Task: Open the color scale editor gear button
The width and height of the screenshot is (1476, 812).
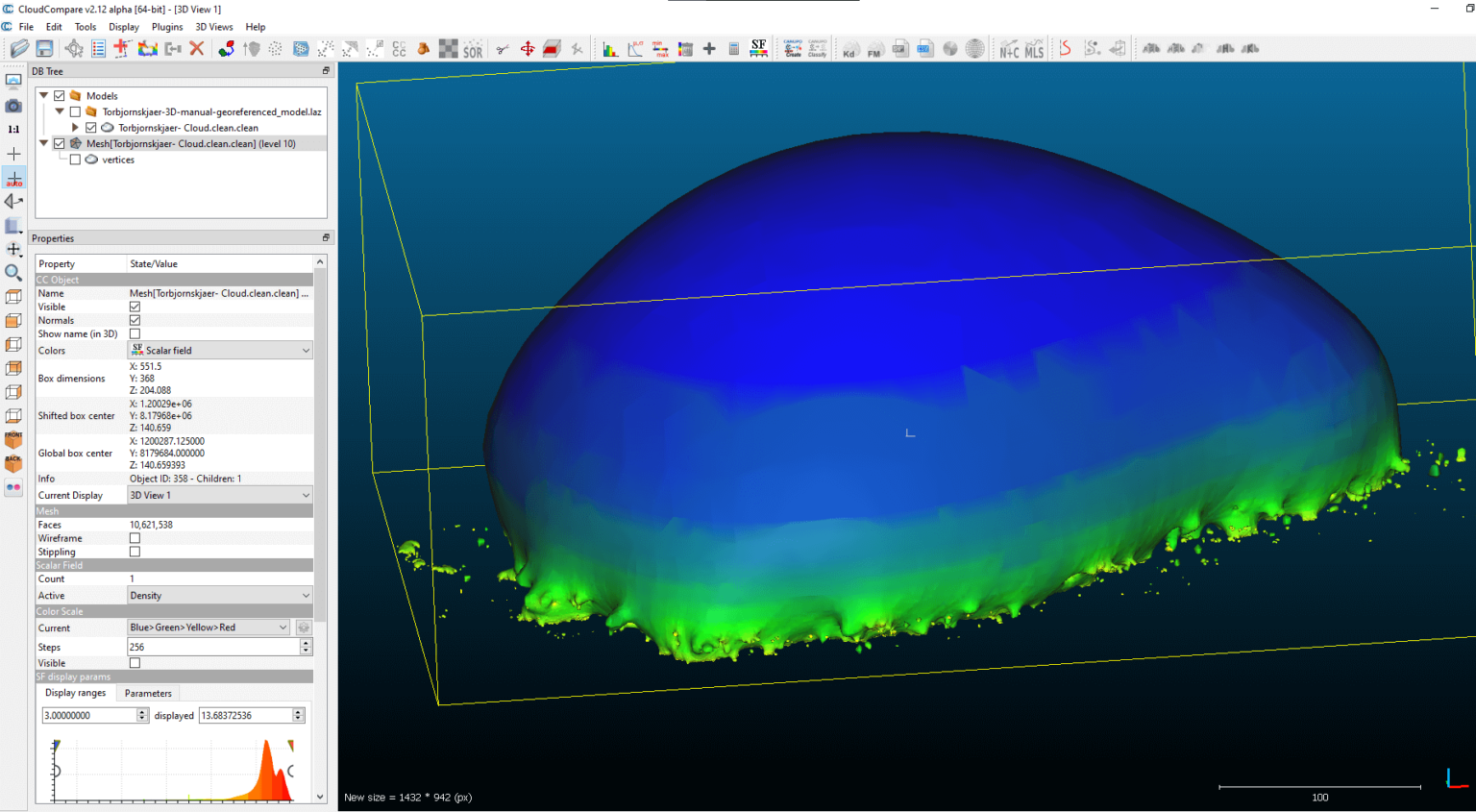Action: coord(305,627)
